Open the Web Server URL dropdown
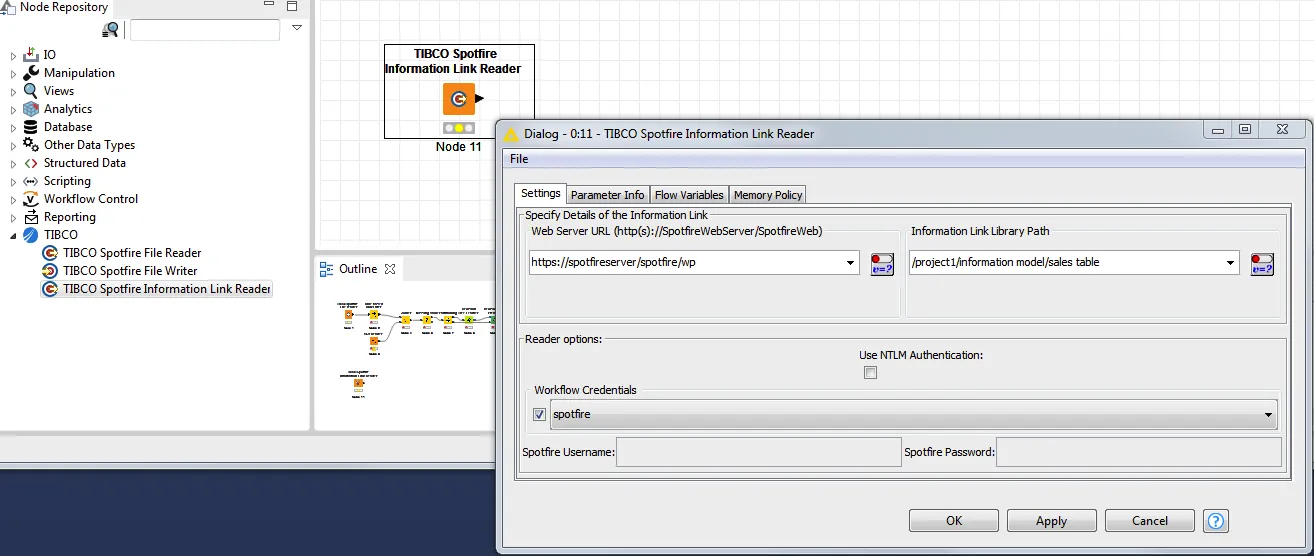The width and height of the screenshot is (1314, 556). [x=850, y=263]
